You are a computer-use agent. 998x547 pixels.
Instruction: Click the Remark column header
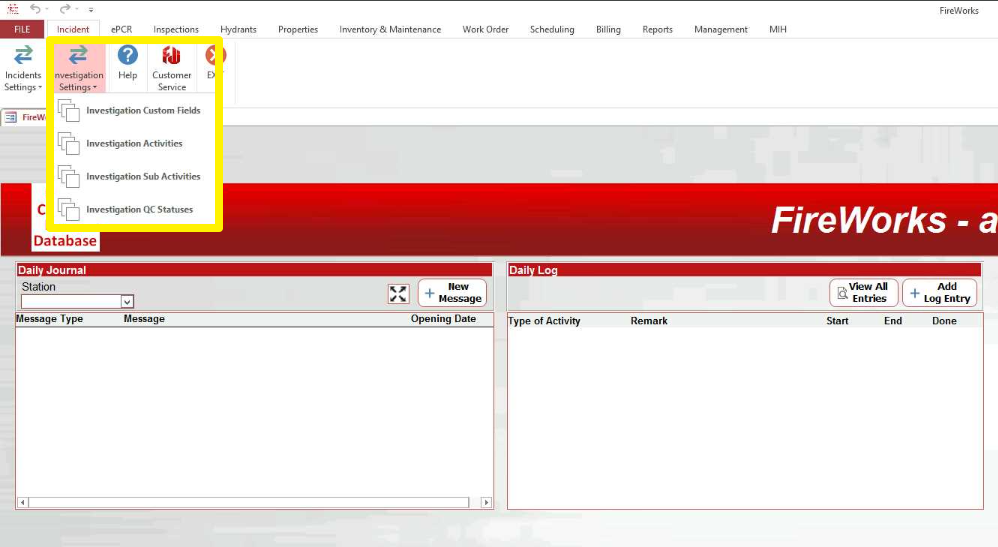pos(649,321)
